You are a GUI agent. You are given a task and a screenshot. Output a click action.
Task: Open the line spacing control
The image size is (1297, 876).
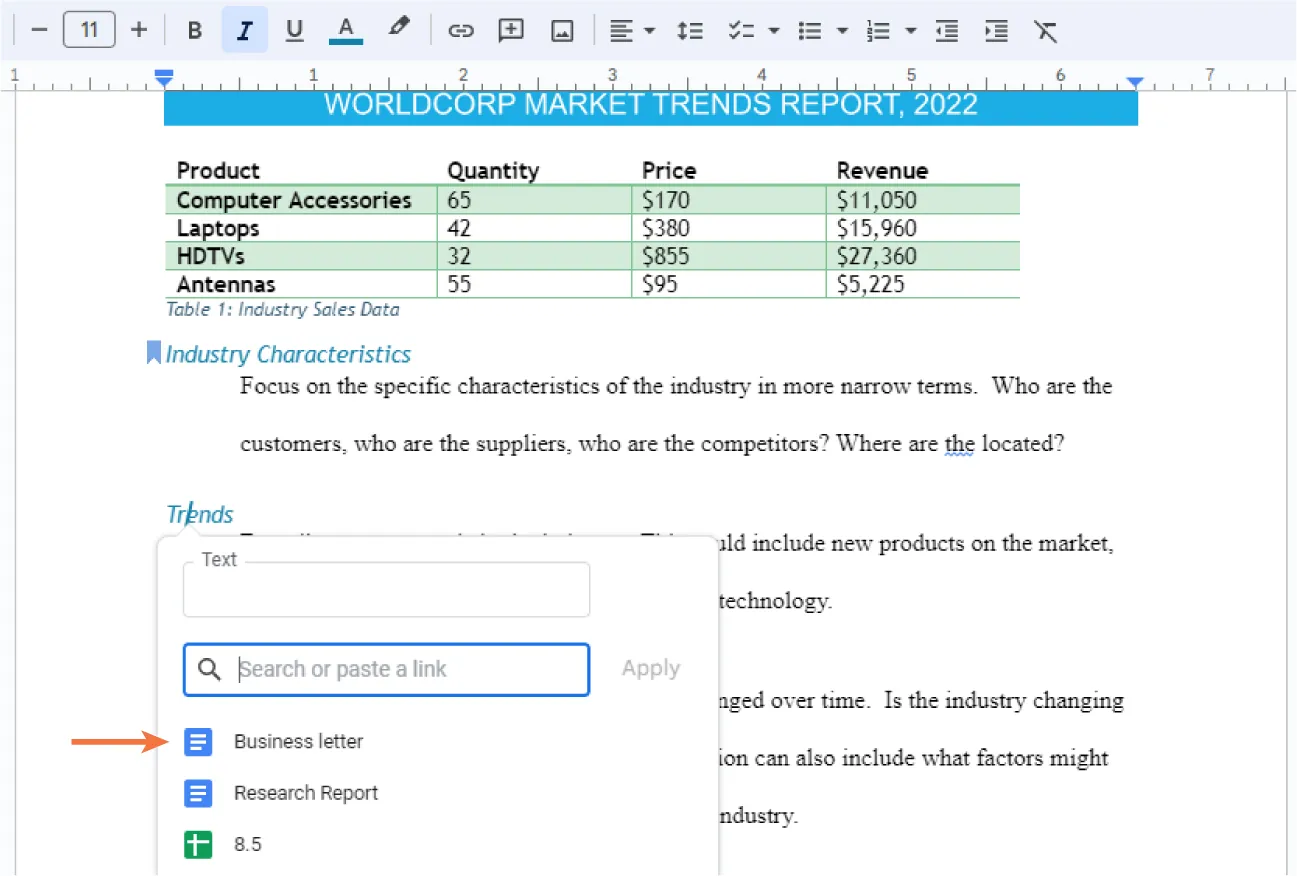point(690,31)
